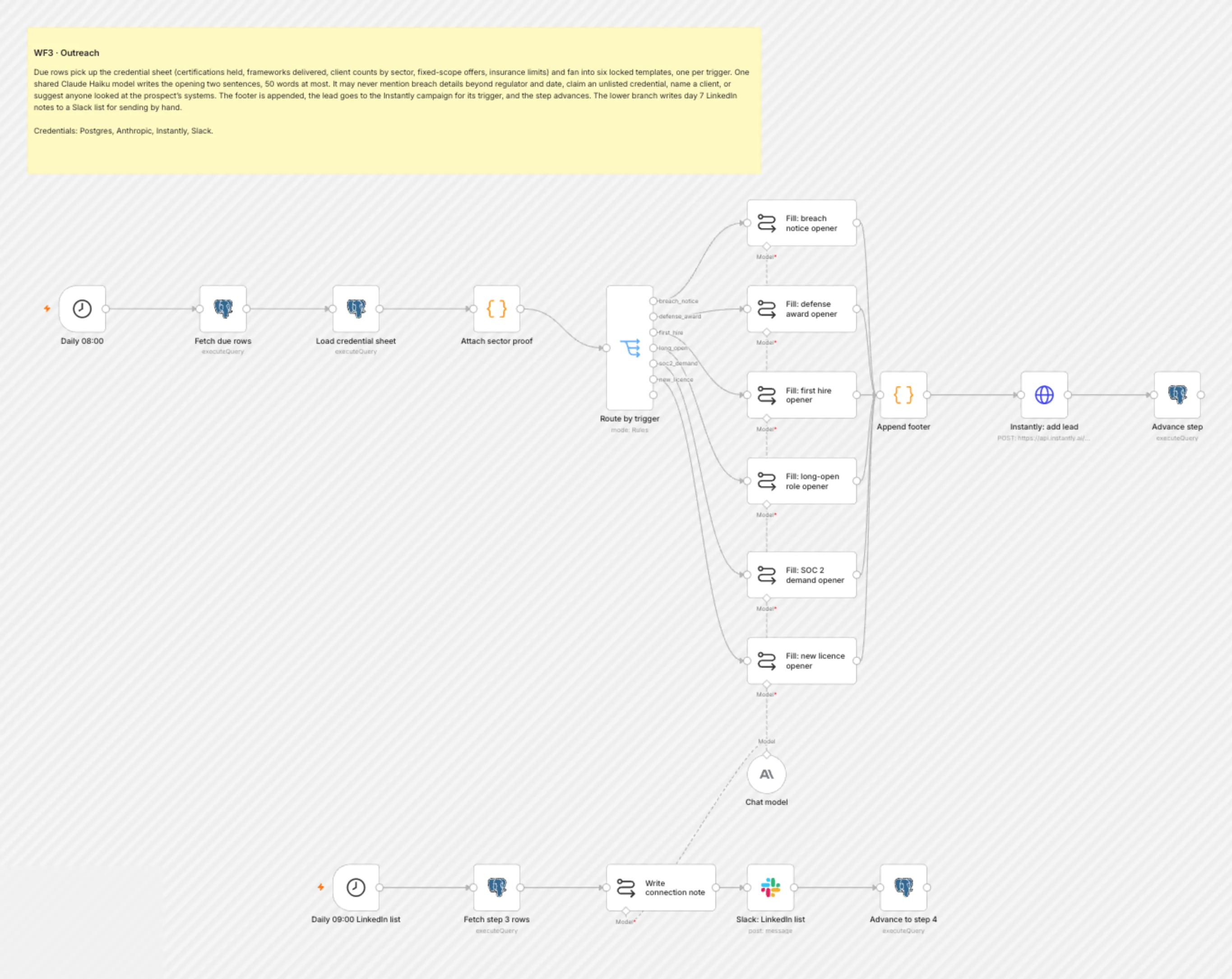
Task: Open the Append footer code node
Action: pos(903,395)
